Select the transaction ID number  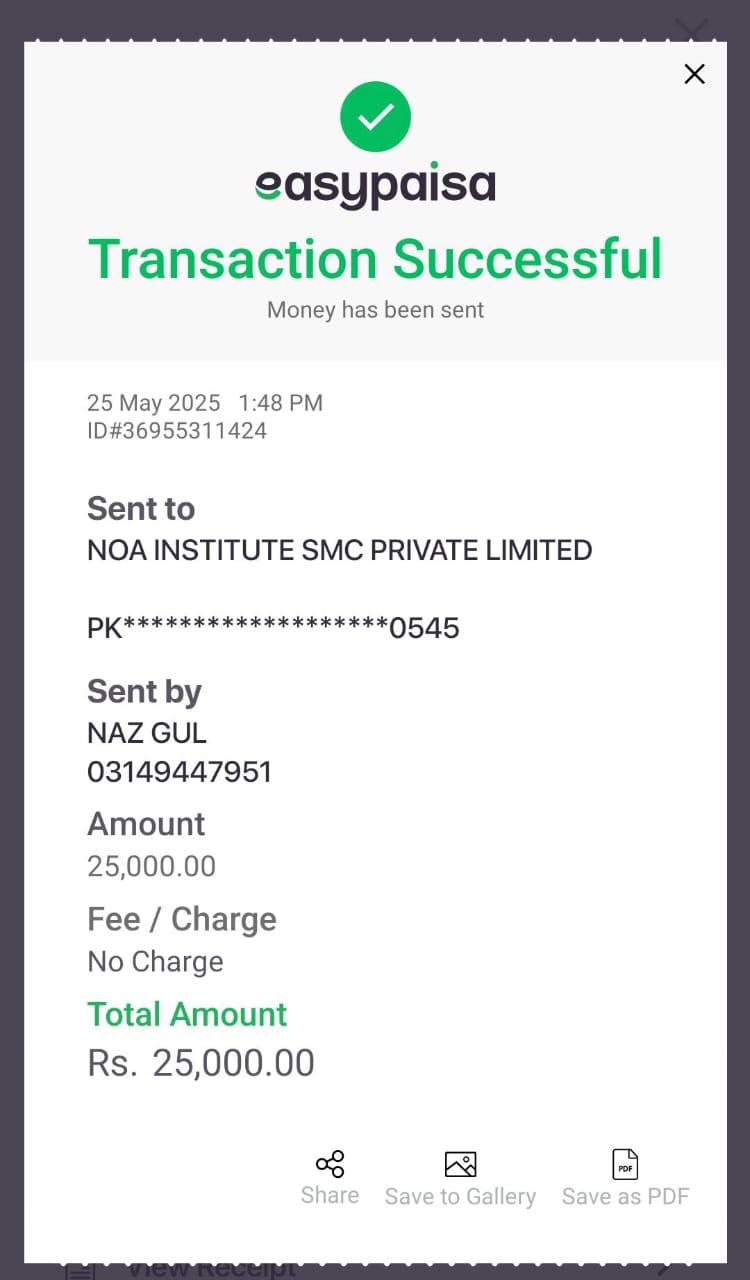coord(177,431)
